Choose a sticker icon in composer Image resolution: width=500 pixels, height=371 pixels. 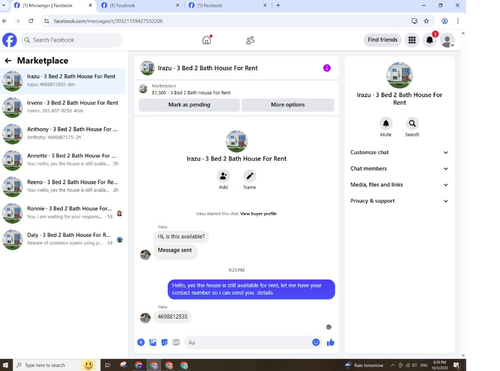pos(164,342)
